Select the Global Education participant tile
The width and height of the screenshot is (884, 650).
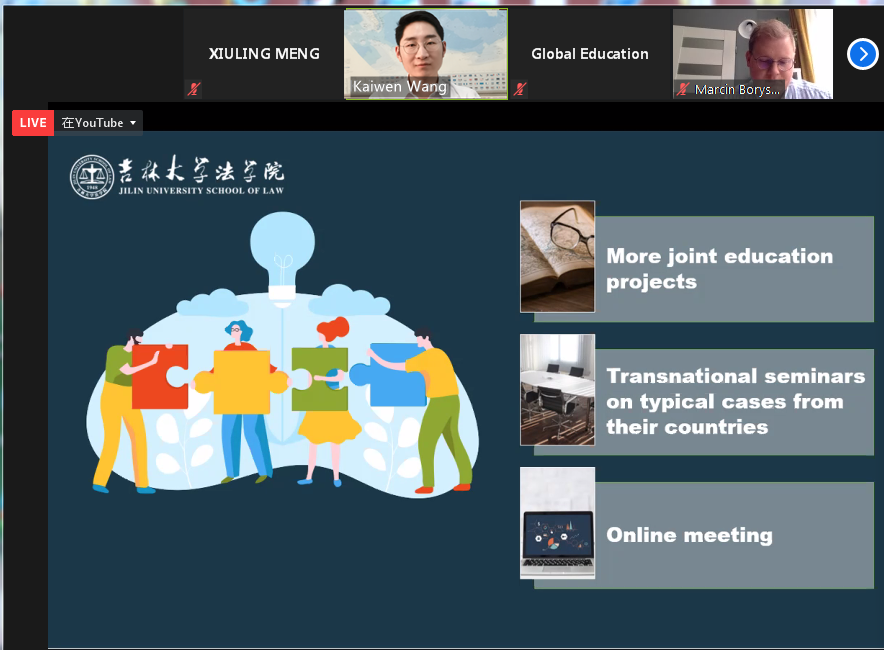click(589, 54)
